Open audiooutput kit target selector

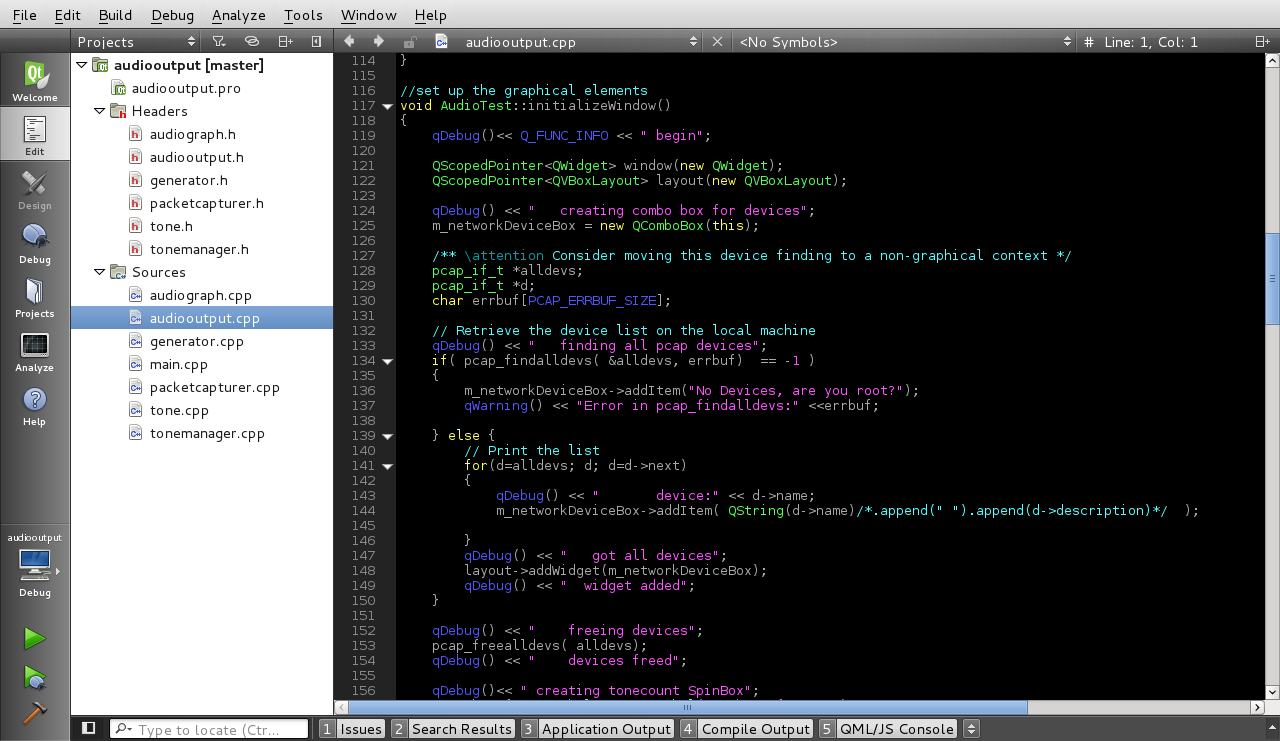35,565
